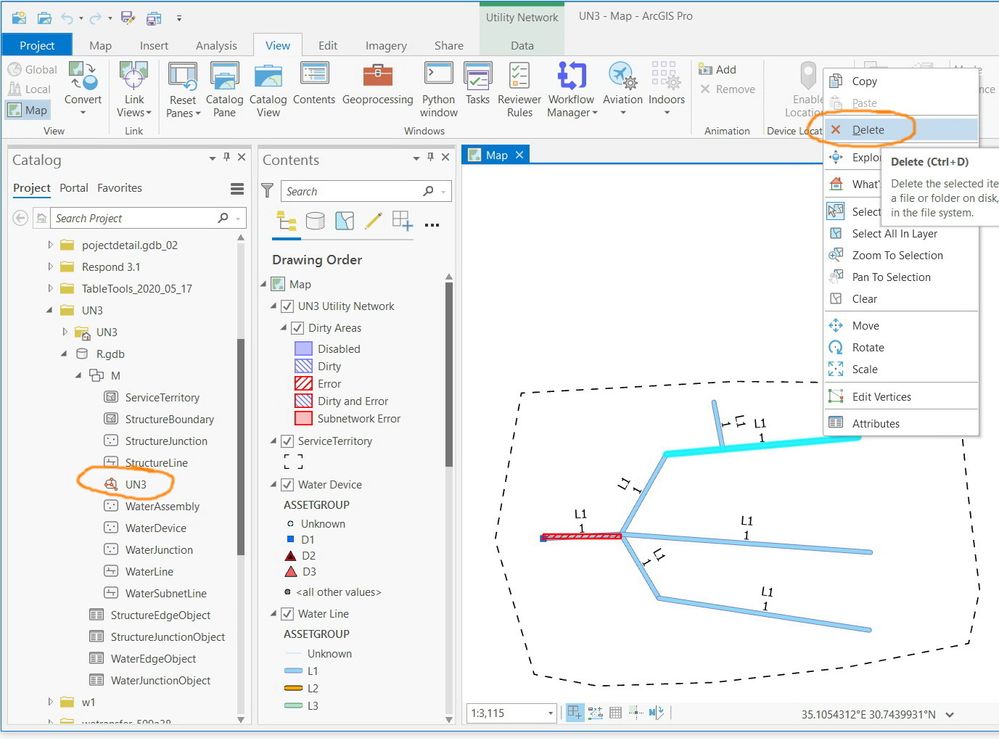
Task: Click the Subnetwork Error red swatch
Action: click(303, 419)
